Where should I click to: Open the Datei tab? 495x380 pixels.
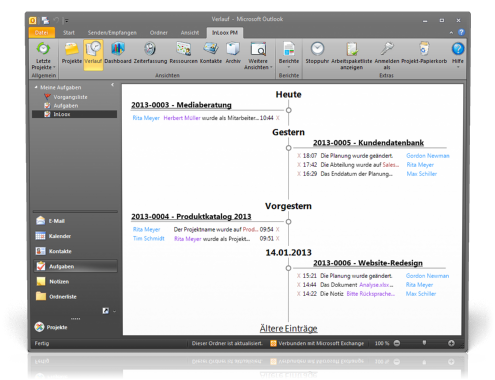pyautogui.click(x=42, y=32)
